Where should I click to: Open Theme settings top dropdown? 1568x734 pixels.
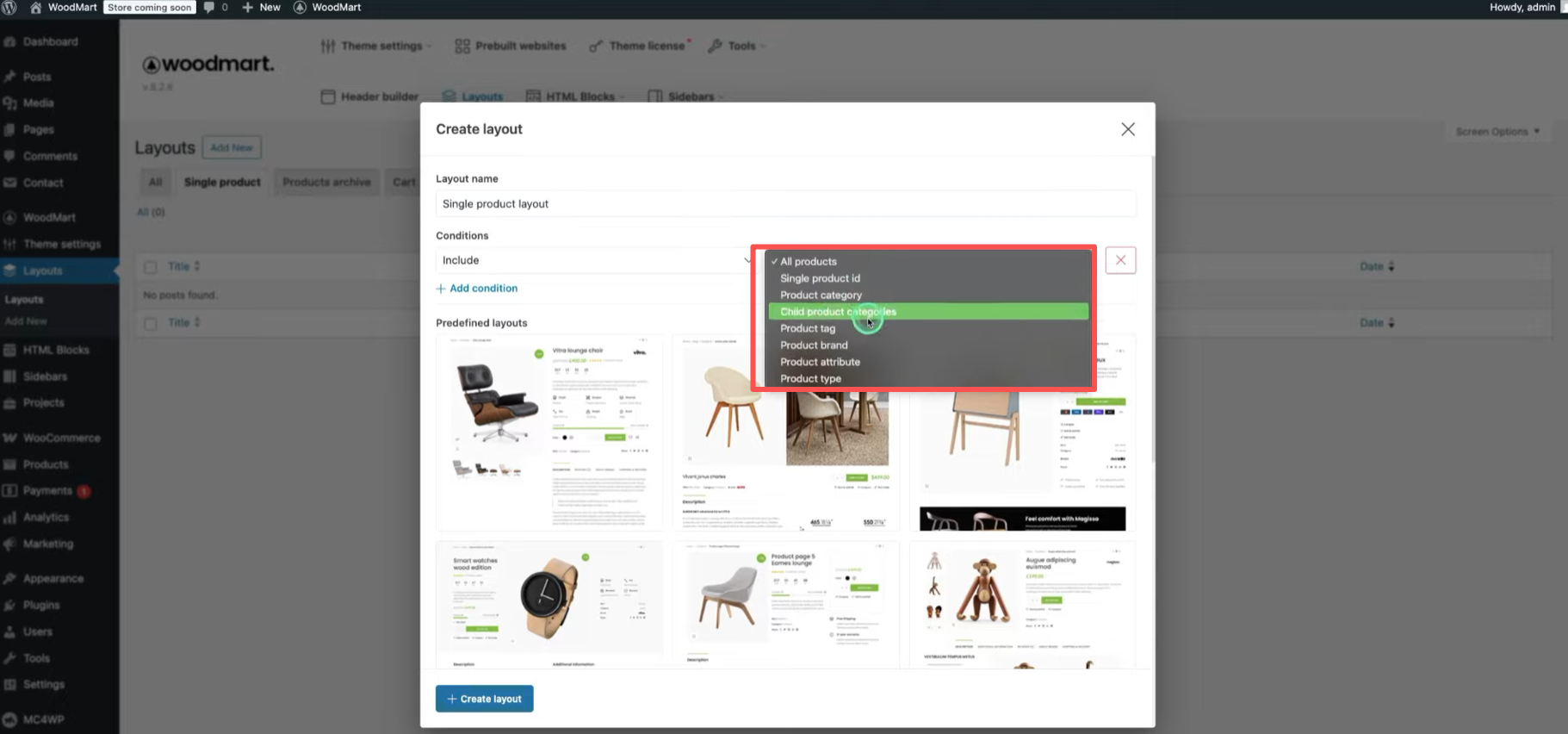(x=376, y=46)
